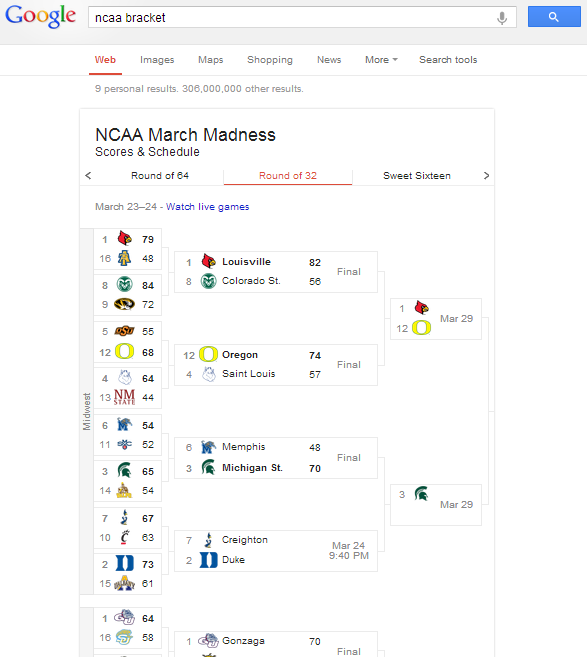Click the blue magnifier search button
The width and height of the screenshot is (587, 657).
pos(554,17)
